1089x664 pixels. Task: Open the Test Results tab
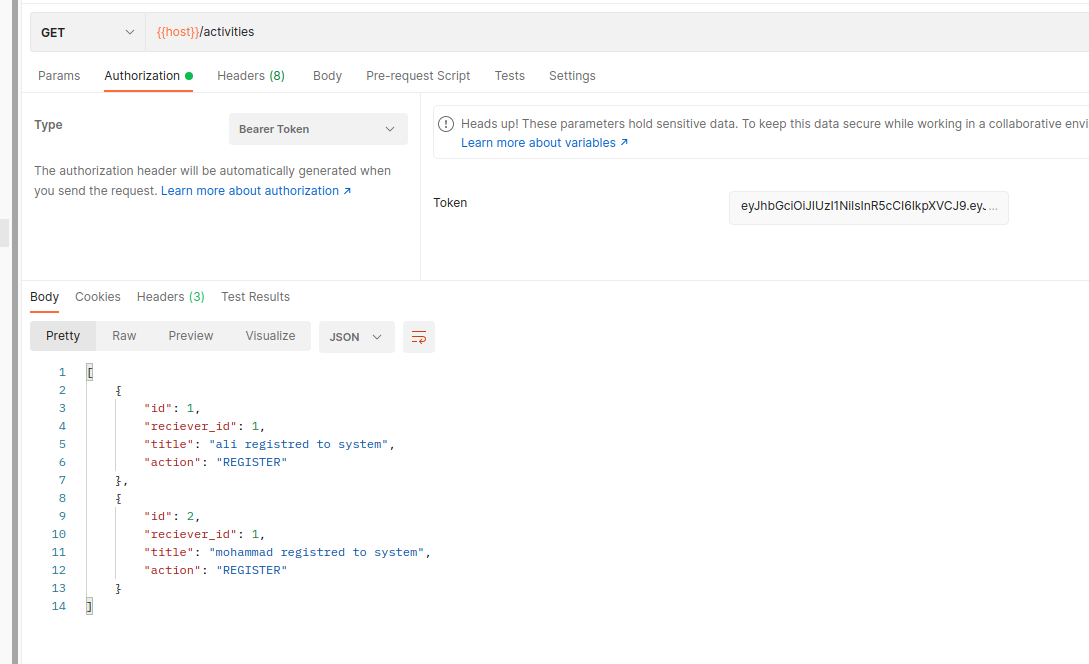(255, 296)
